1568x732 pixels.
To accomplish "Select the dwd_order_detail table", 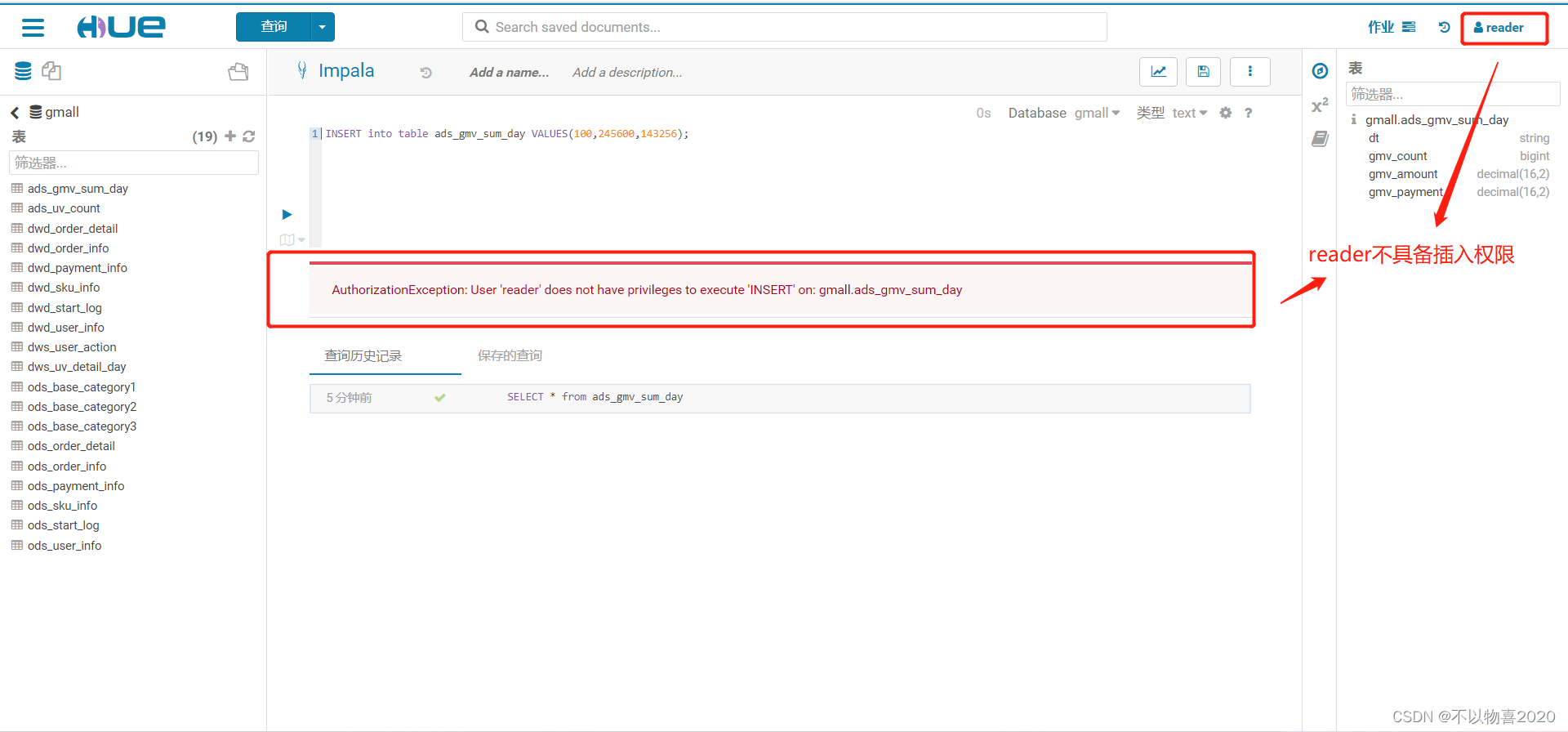I will pyautogui.click(x=73, y=229).
